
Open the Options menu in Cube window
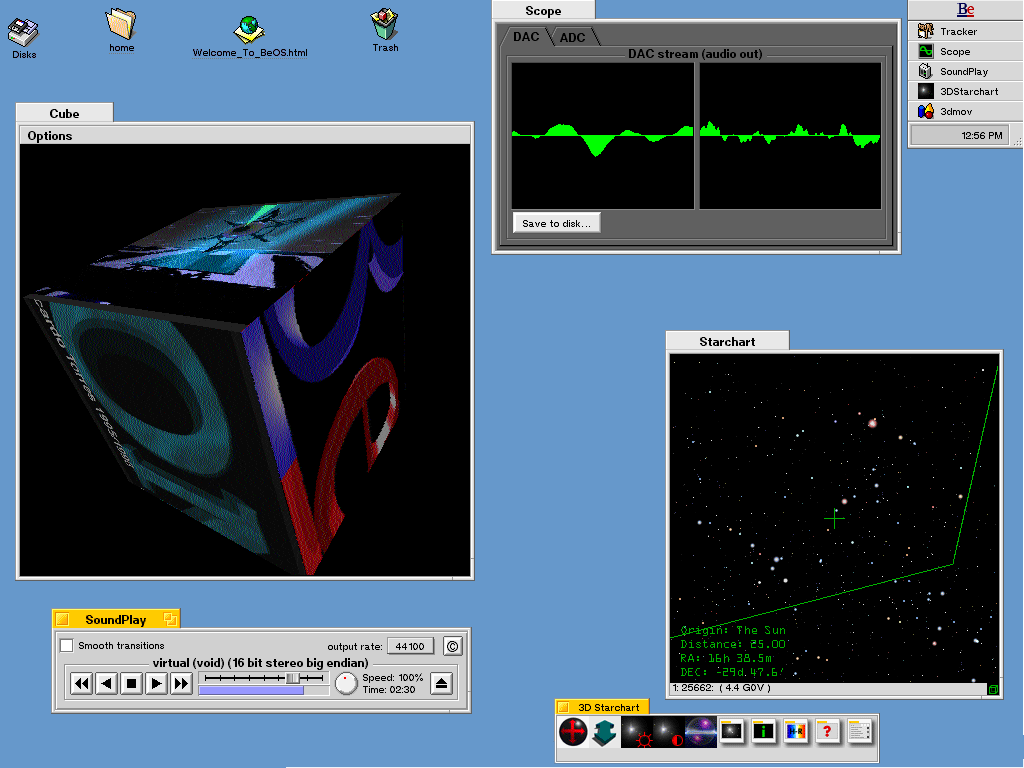(x=50, y=136)
